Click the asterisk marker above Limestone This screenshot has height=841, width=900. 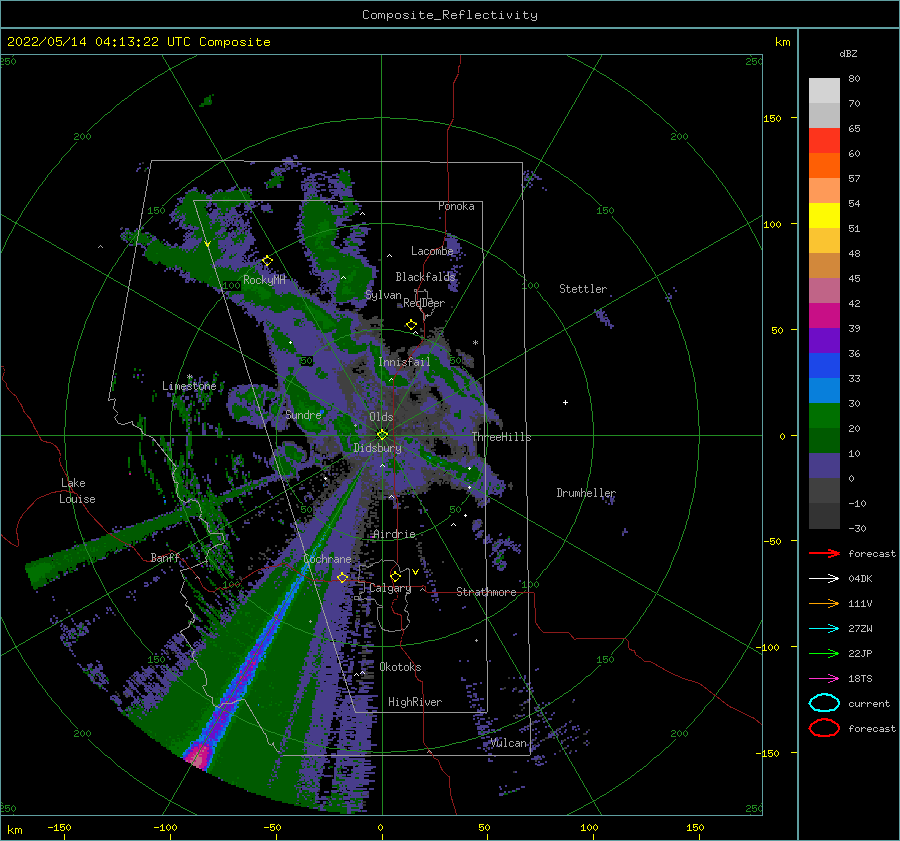click(189, 377)
